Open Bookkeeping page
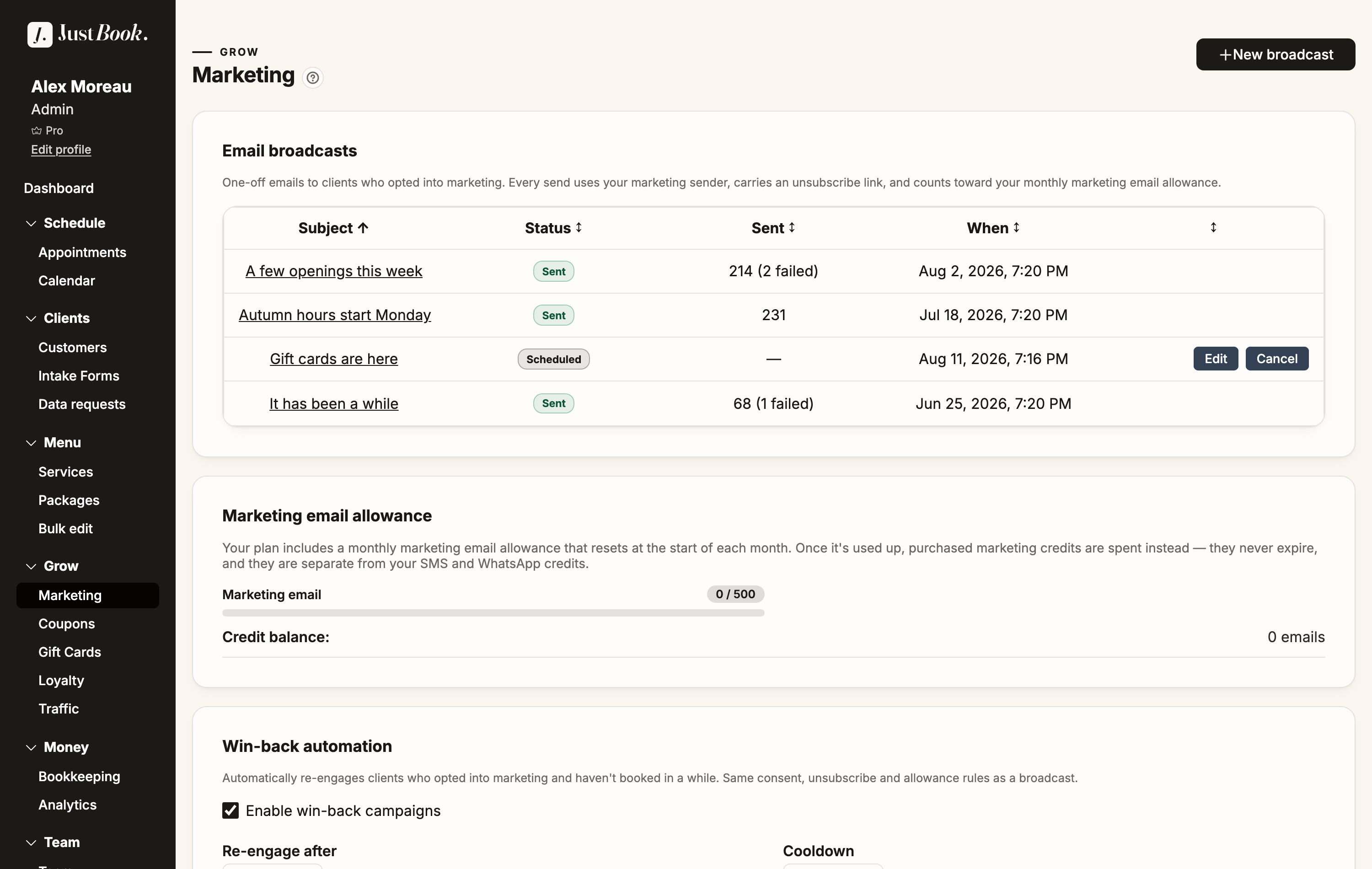The height and width of the screenshot is (869, 1372). tap(79, 777)
